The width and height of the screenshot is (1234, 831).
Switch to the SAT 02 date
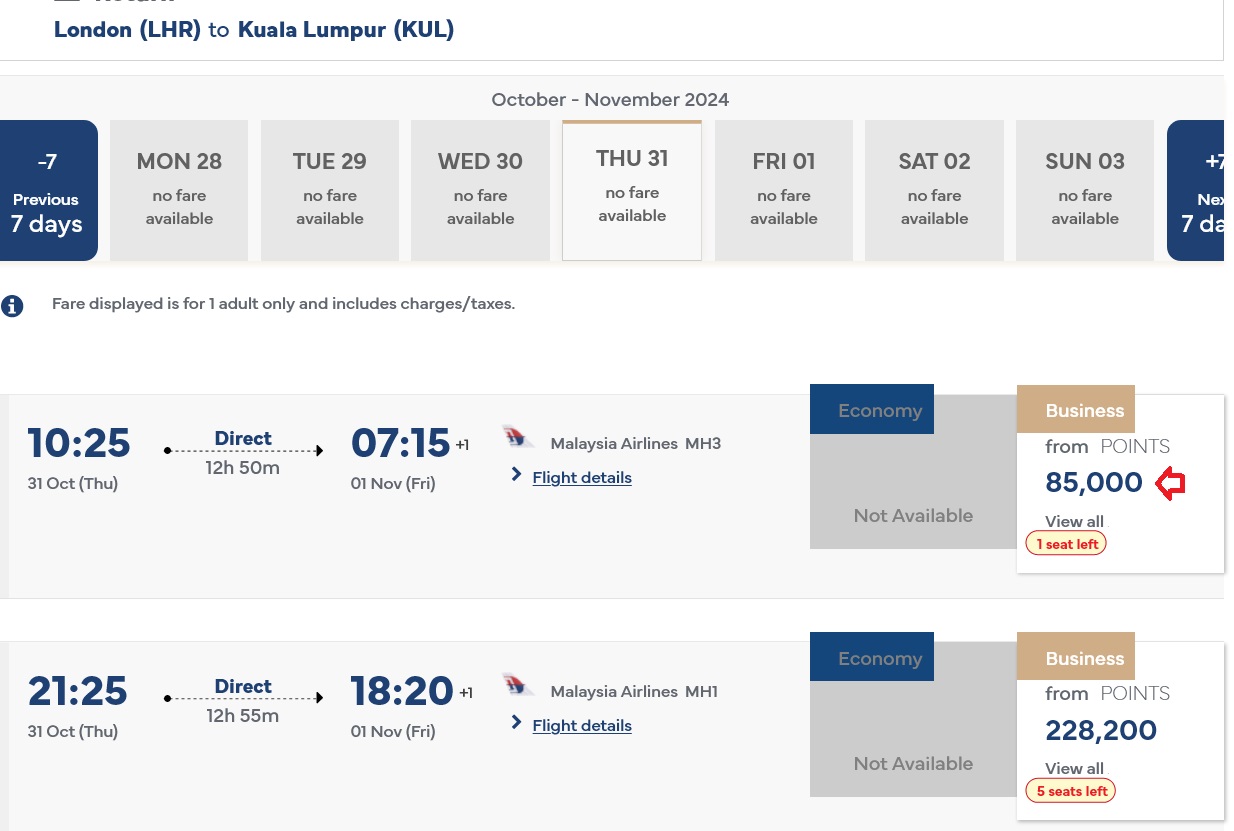coord(934,190)
